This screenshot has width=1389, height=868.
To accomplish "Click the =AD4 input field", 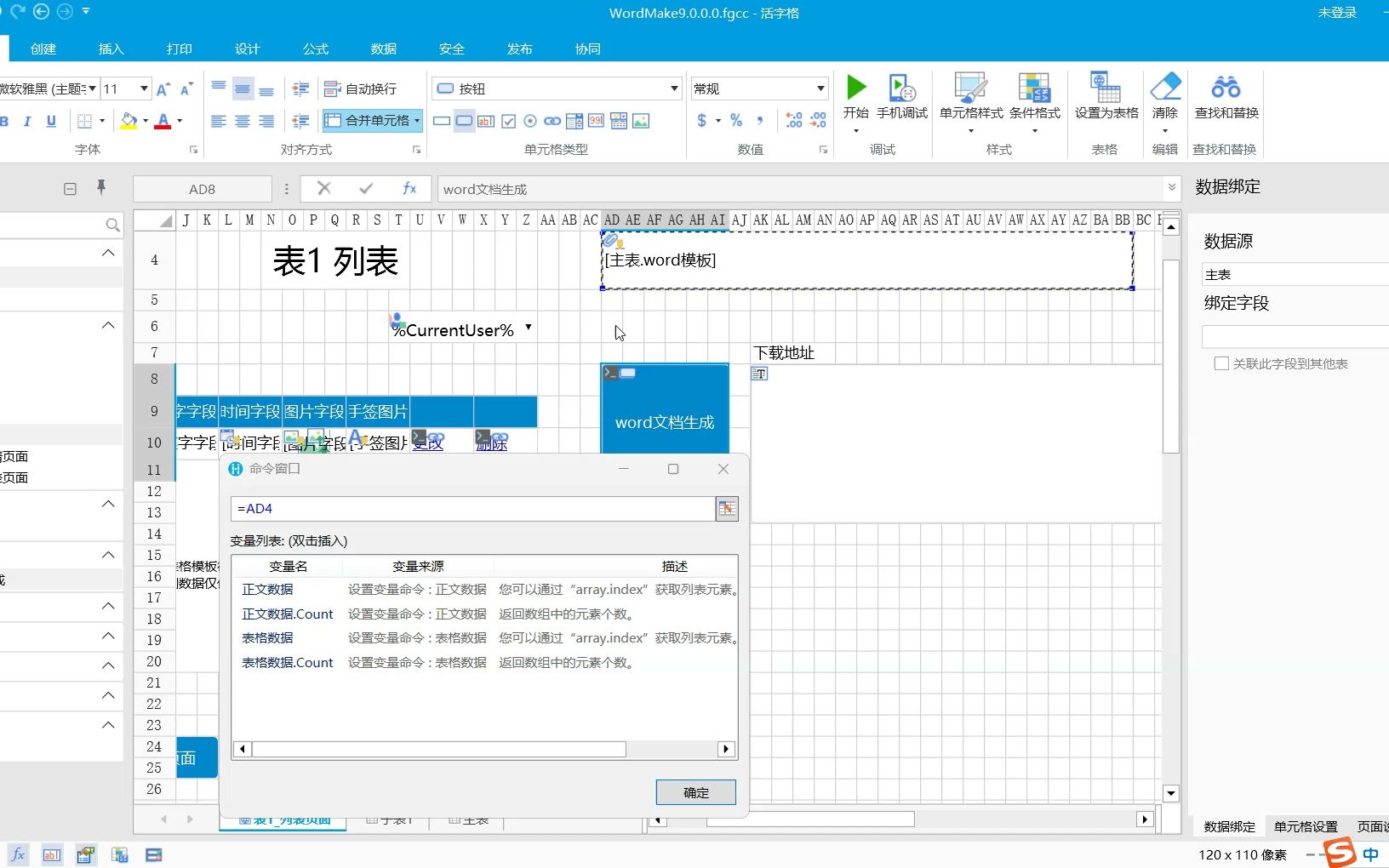I will point(472,509).
